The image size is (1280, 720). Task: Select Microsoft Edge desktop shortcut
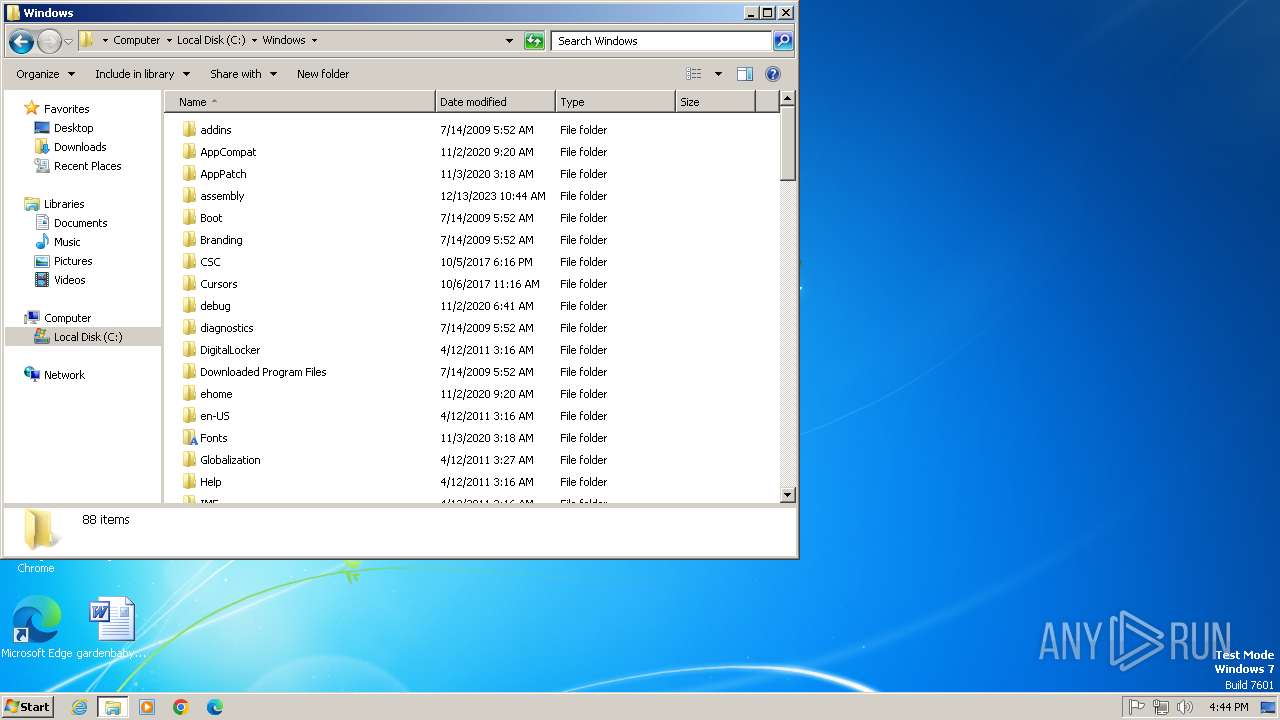tap(36, 629)
